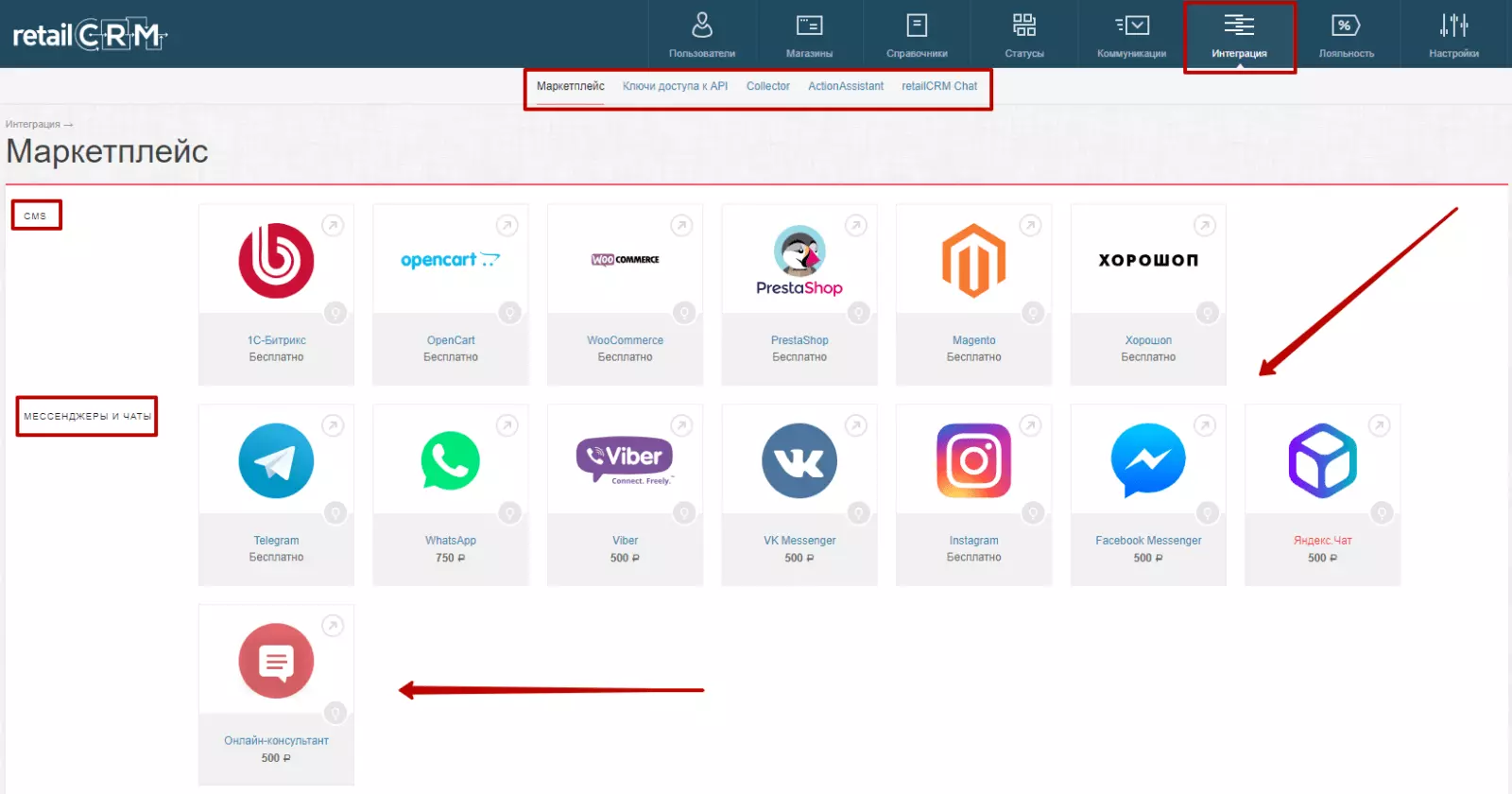Click the "МЕССЕНДЖЕРЫ И ЧАТЫ" category label
The image size is (1512, 794).
(87, 416)
